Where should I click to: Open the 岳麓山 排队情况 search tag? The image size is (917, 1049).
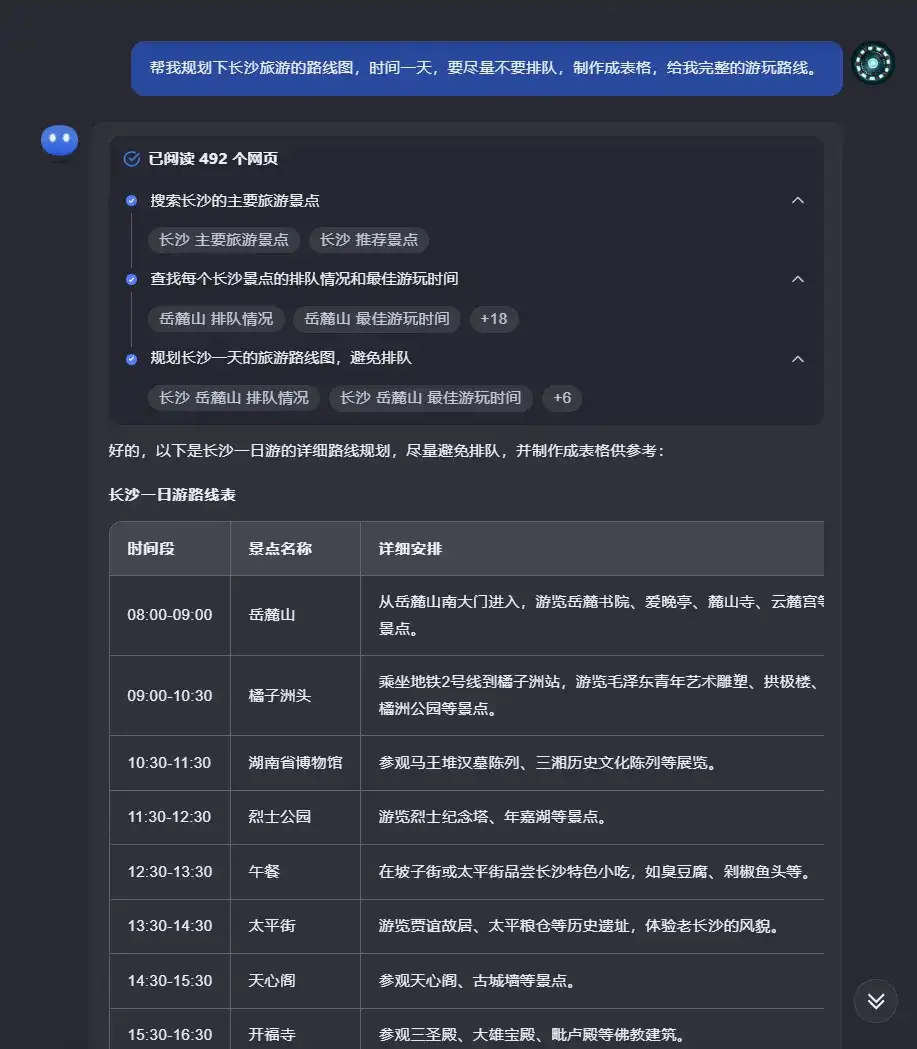coord(216,318)
